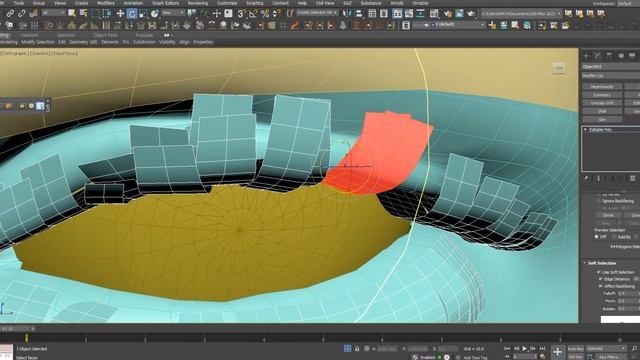Toggle the 3D Snaps icon
This screenshot has height=360, width=640.
point(241,13)
